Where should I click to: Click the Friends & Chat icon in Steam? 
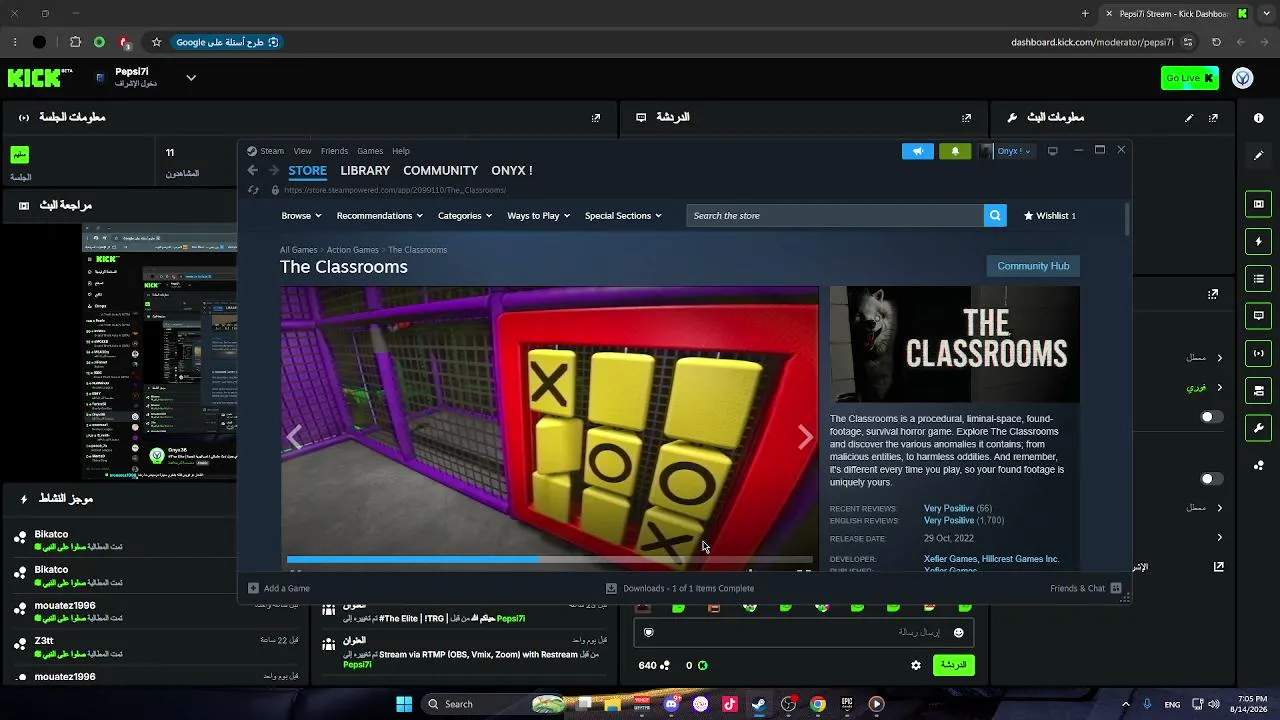coord(1116,588)
